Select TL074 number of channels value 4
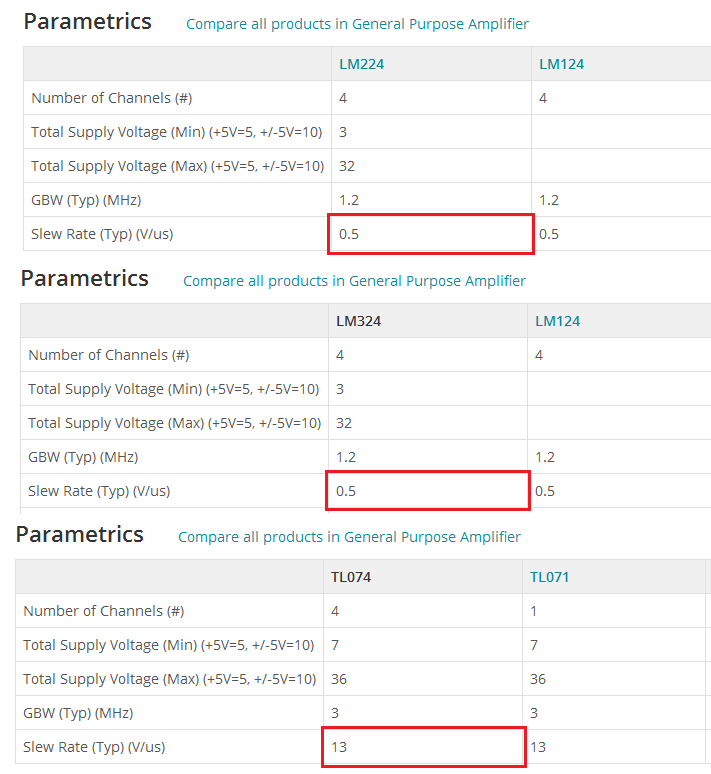This screenshot has width=711, height=774. point(335,611)
